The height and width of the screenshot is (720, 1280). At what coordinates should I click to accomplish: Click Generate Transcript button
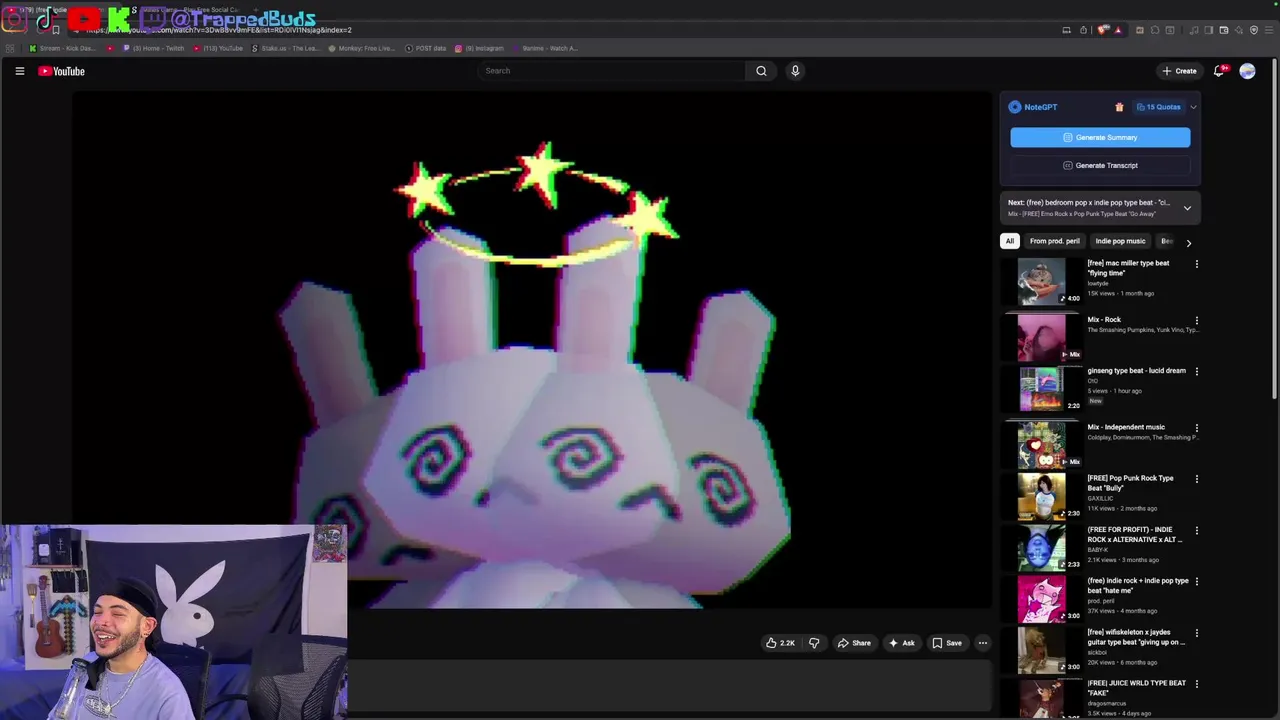pos(1100,165)
